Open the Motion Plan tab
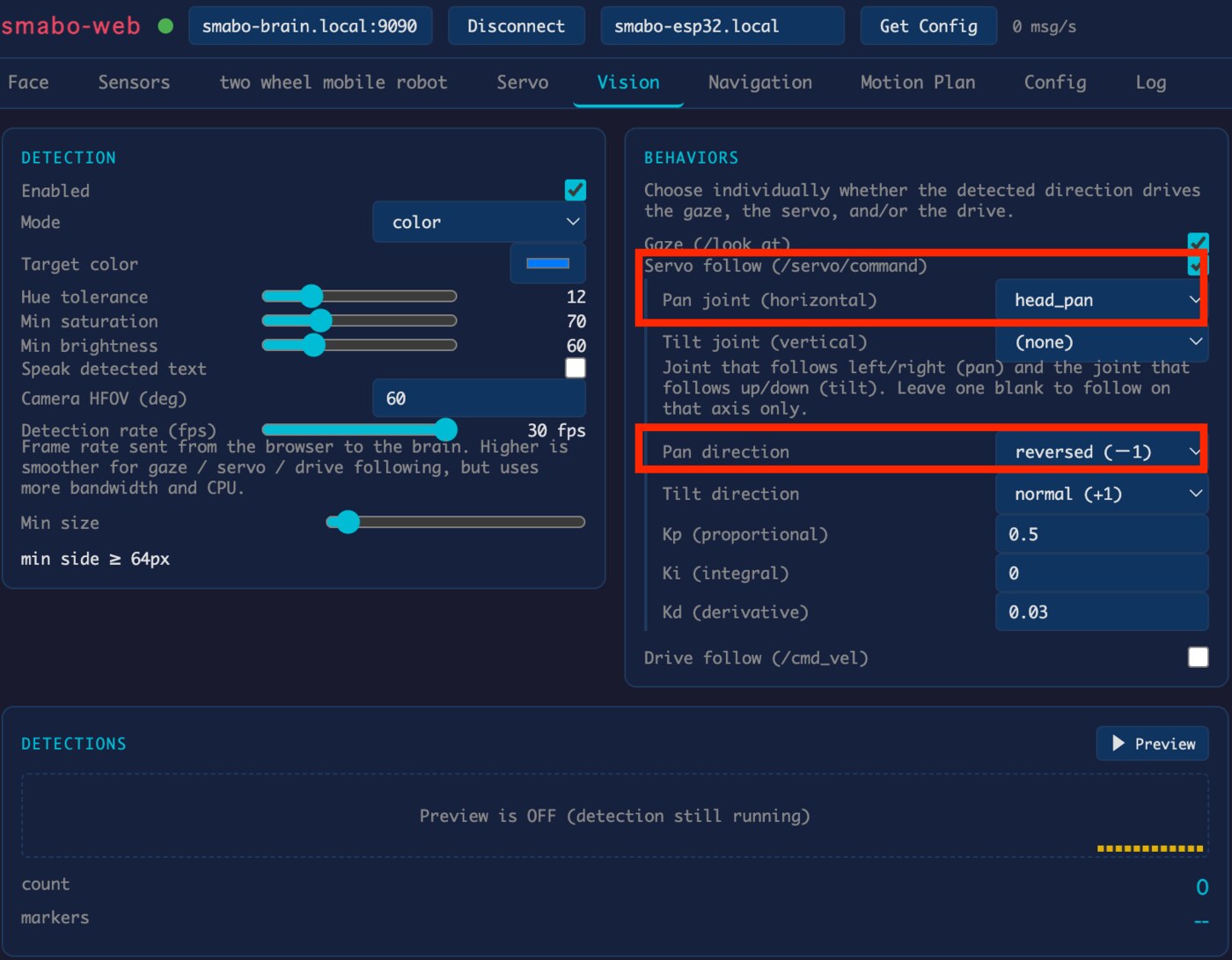 [x=918, y=83]
